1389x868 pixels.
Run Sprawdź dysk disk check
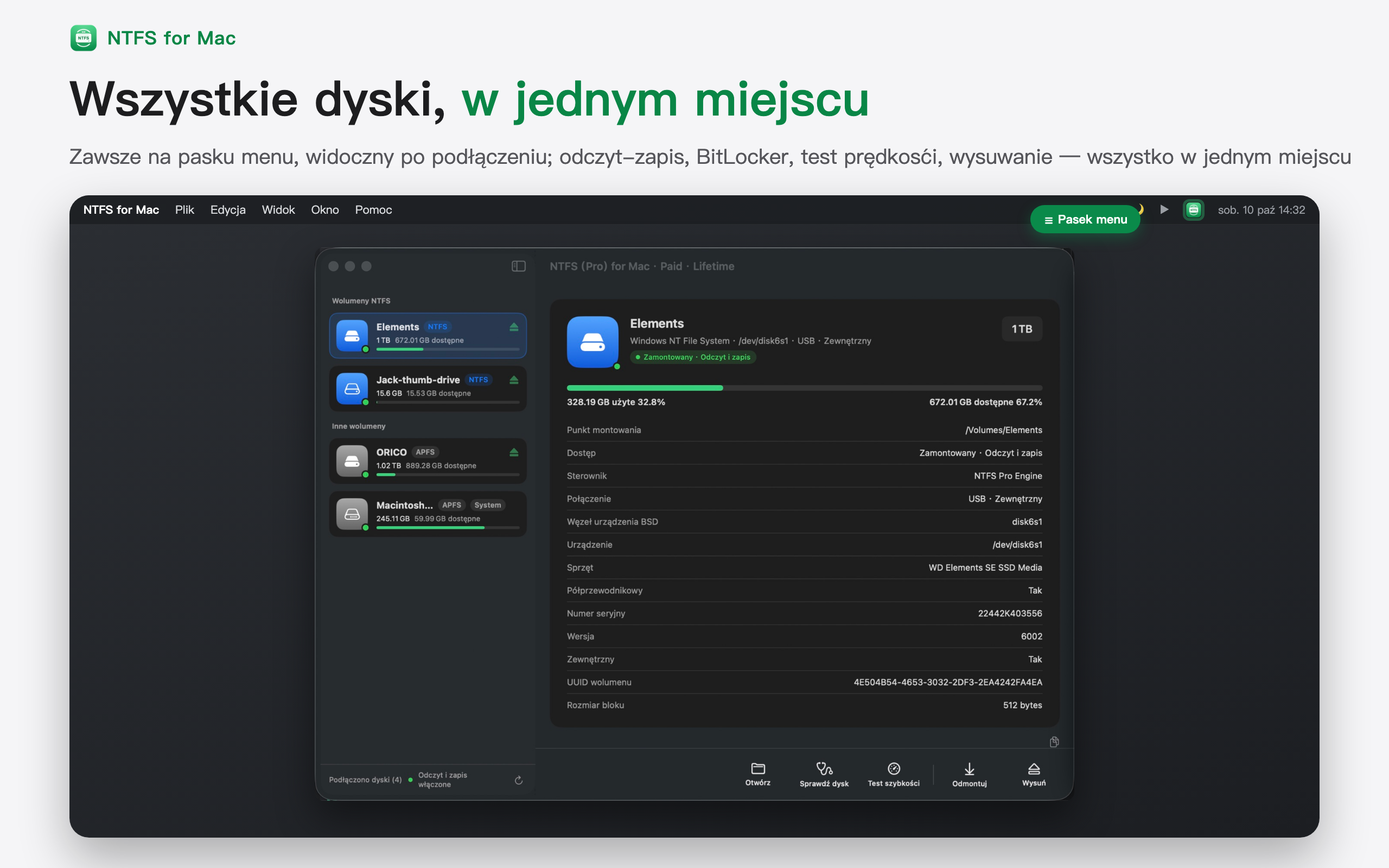tap(824, 775)
